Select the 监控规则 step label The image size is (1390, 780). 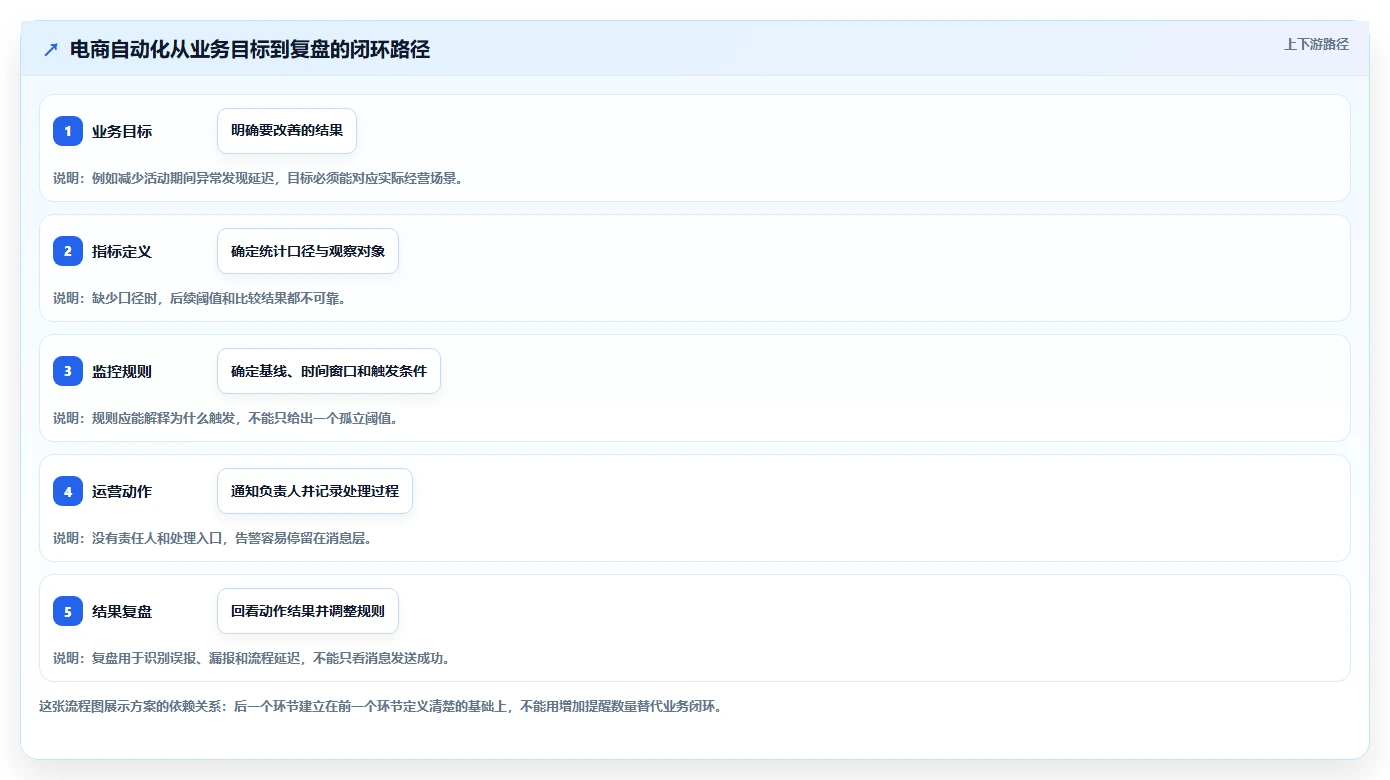tap(122, 371)
